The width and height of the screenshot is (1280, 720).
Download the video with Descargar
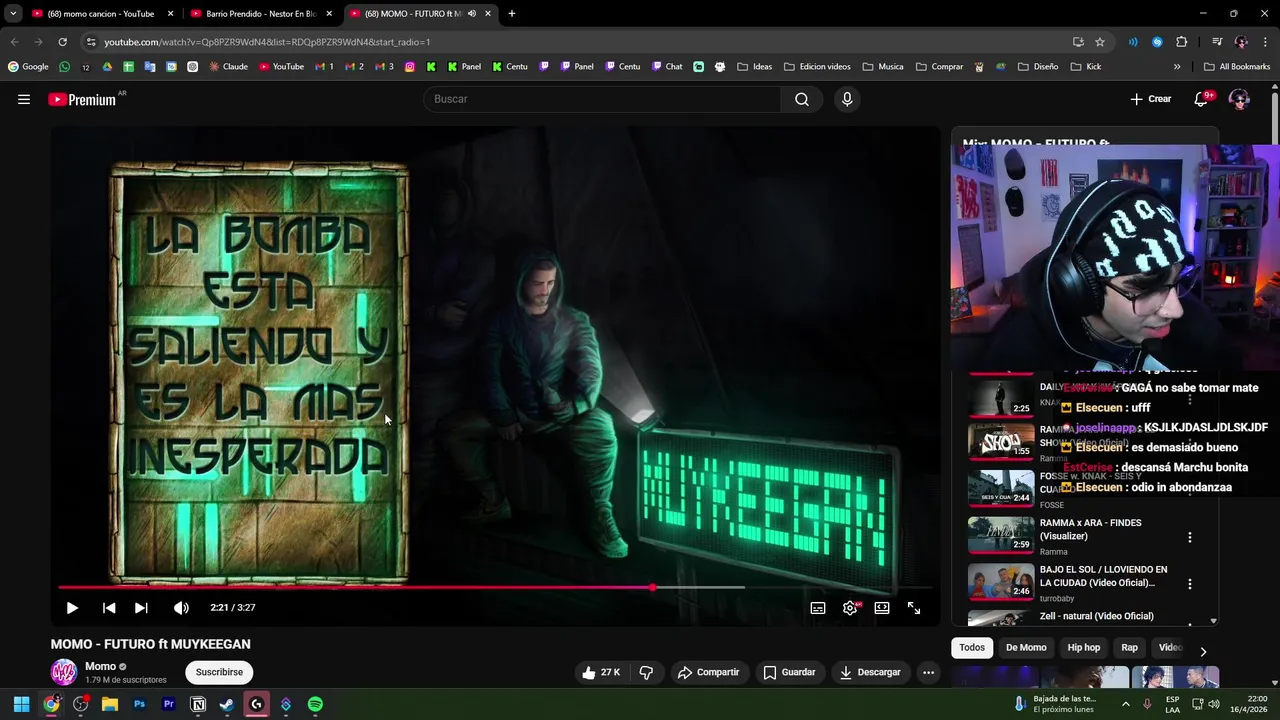pos(870,672)
